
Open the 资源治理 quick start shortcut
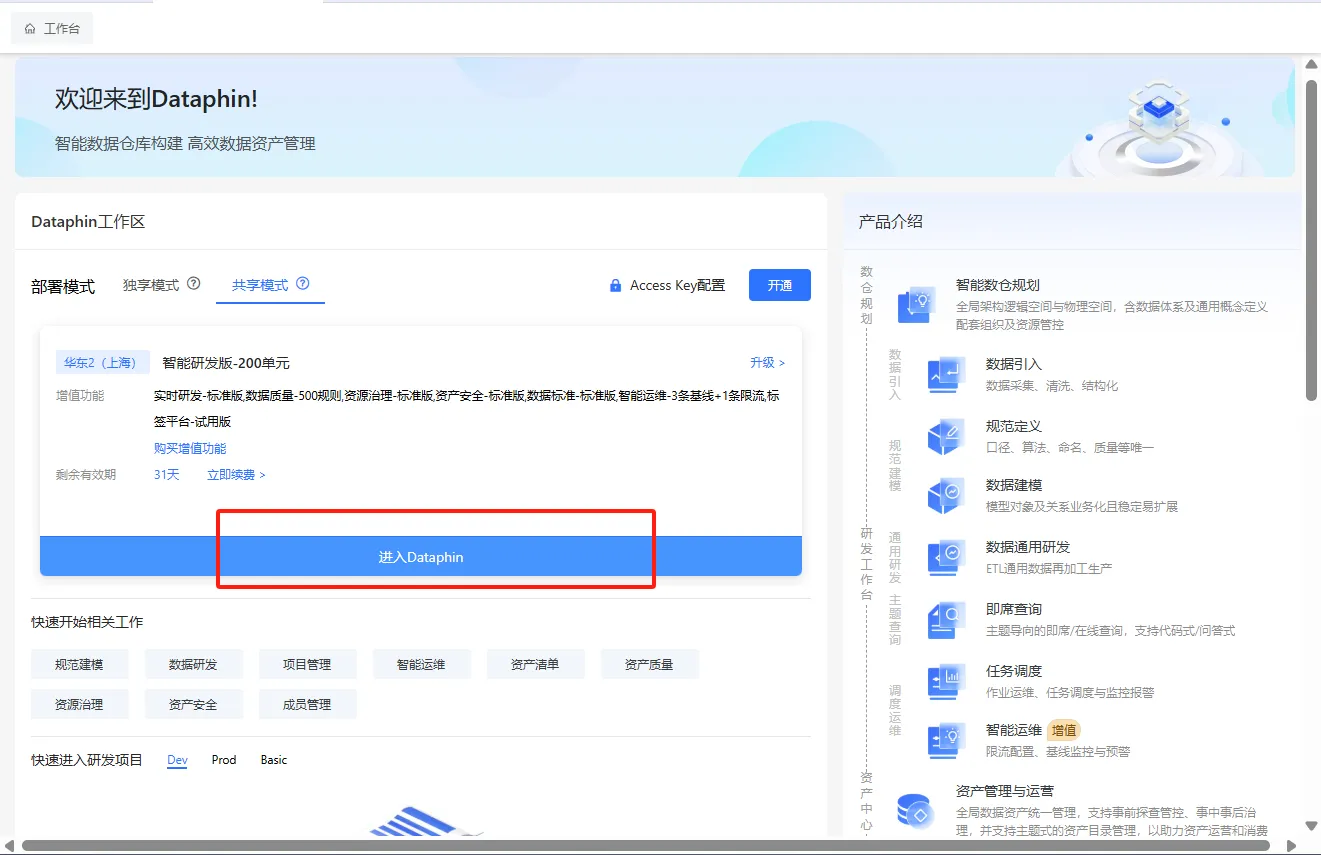point(79,704)
